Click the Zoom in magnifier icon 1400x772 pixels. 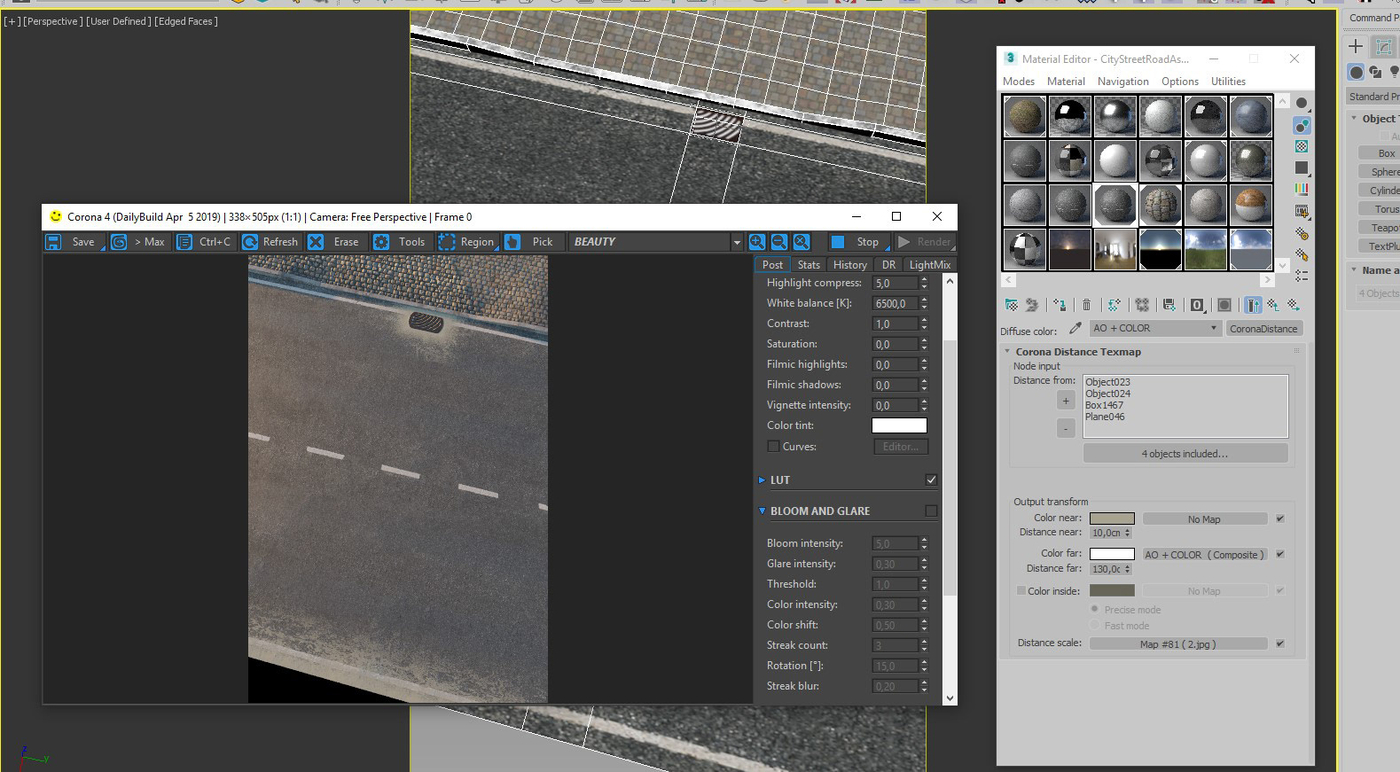tap(757, 242)
